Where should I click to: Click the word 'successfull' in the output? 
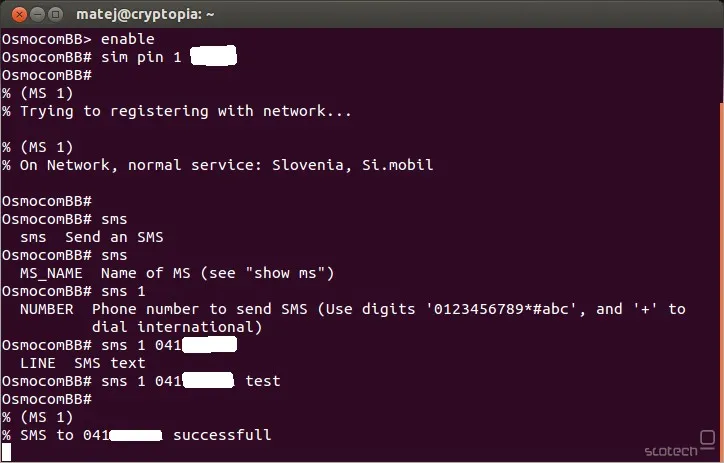click(x=222, y=435)
